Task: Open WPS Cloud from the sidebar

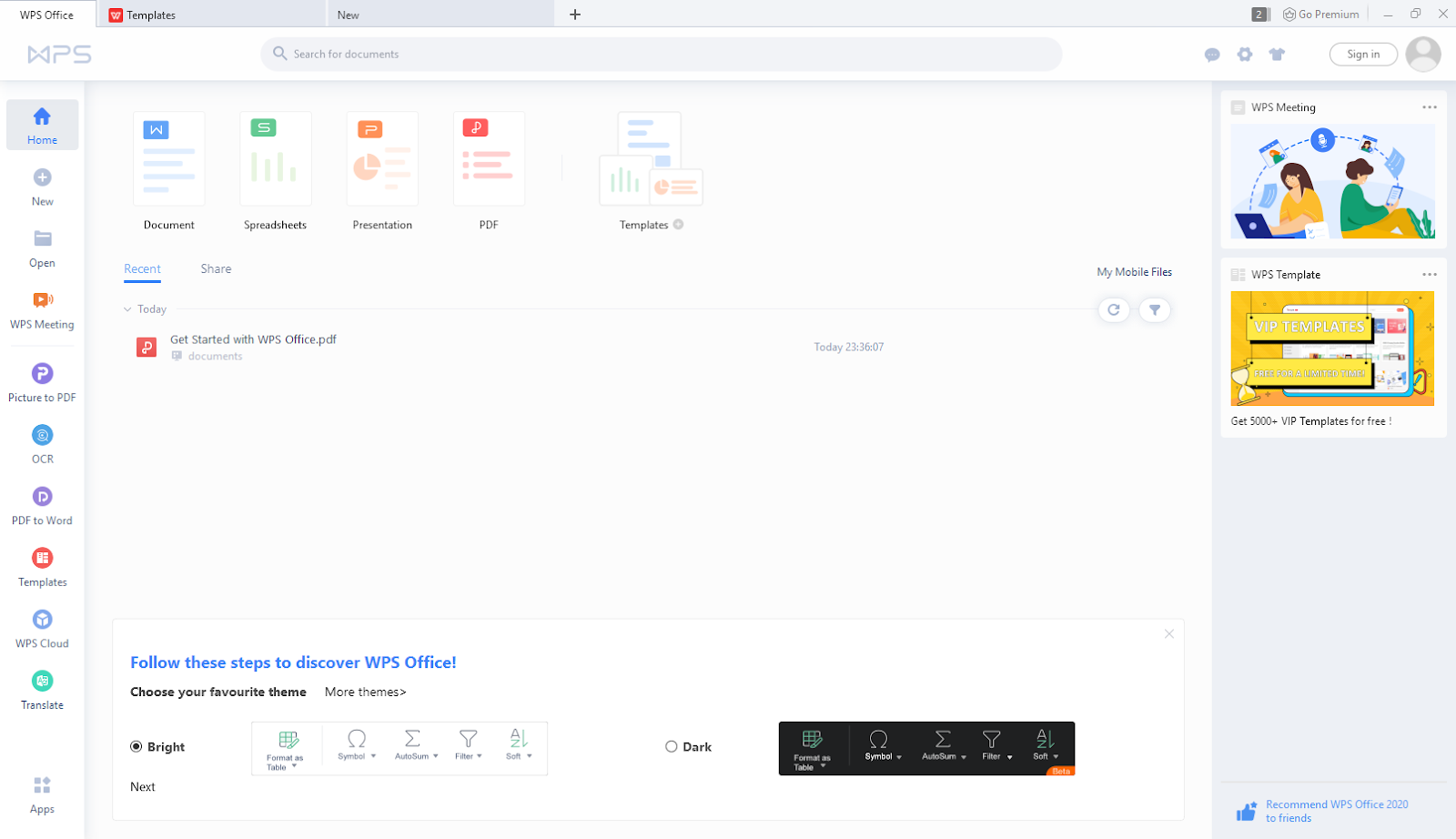Action: click(42, 628)
